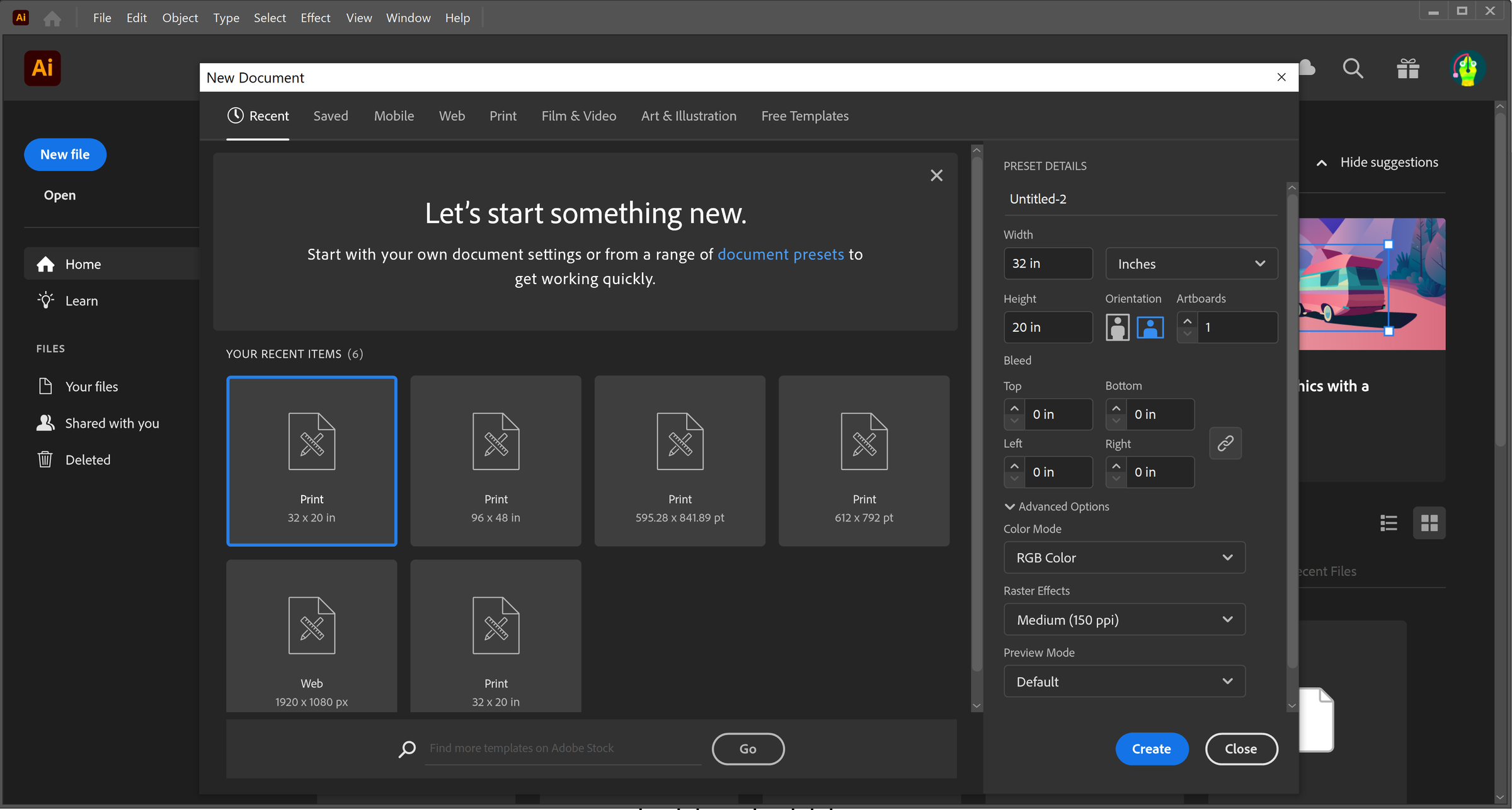
Task: Switch to the Saved tab
Action: pos(331,116)
